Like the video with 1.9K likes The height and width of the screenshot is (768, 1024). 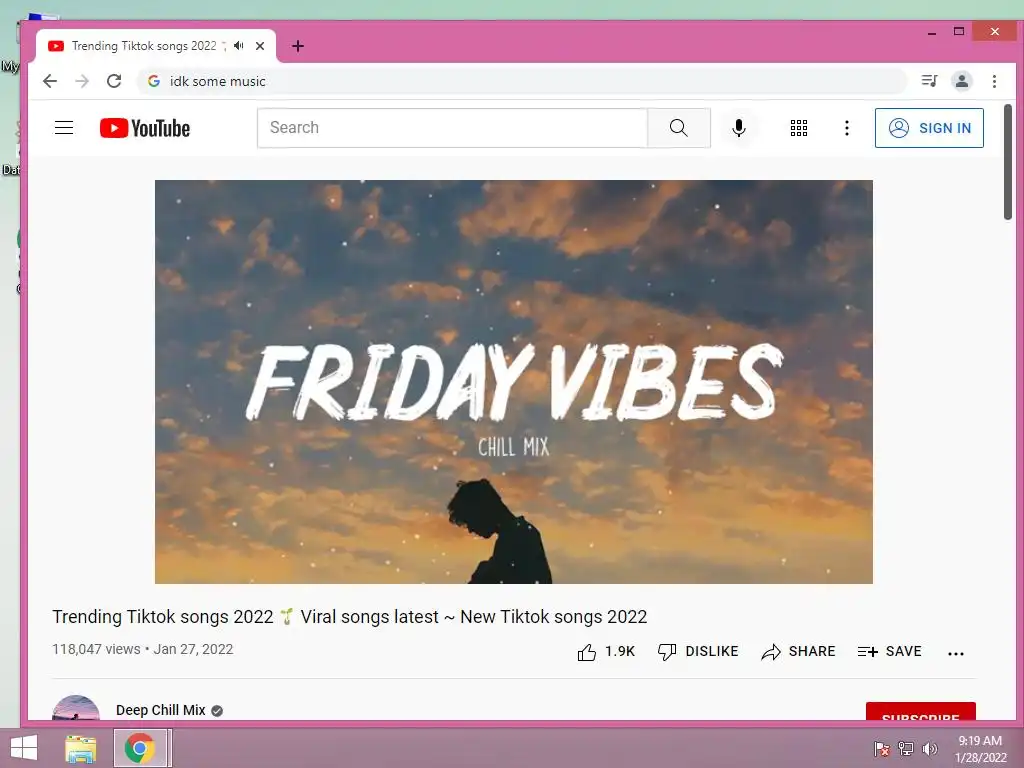(x=605, y=651)
